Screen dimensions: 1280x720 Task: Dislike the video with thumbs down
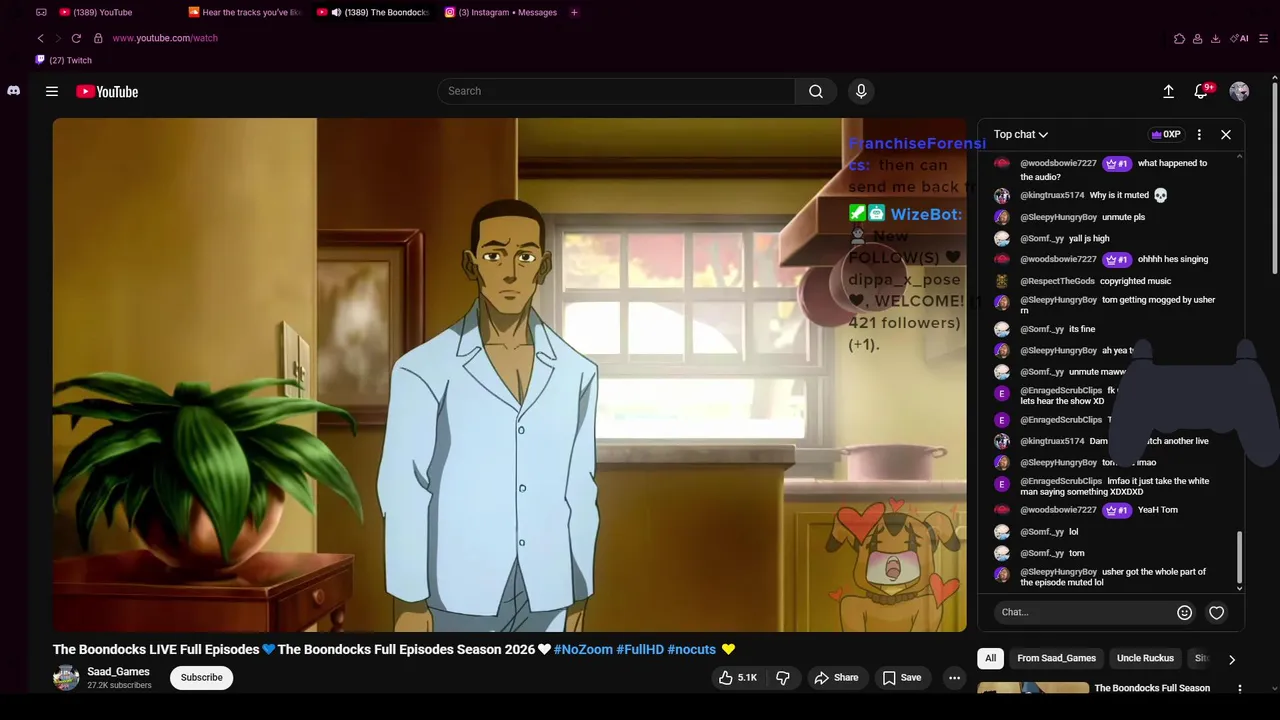783,678
